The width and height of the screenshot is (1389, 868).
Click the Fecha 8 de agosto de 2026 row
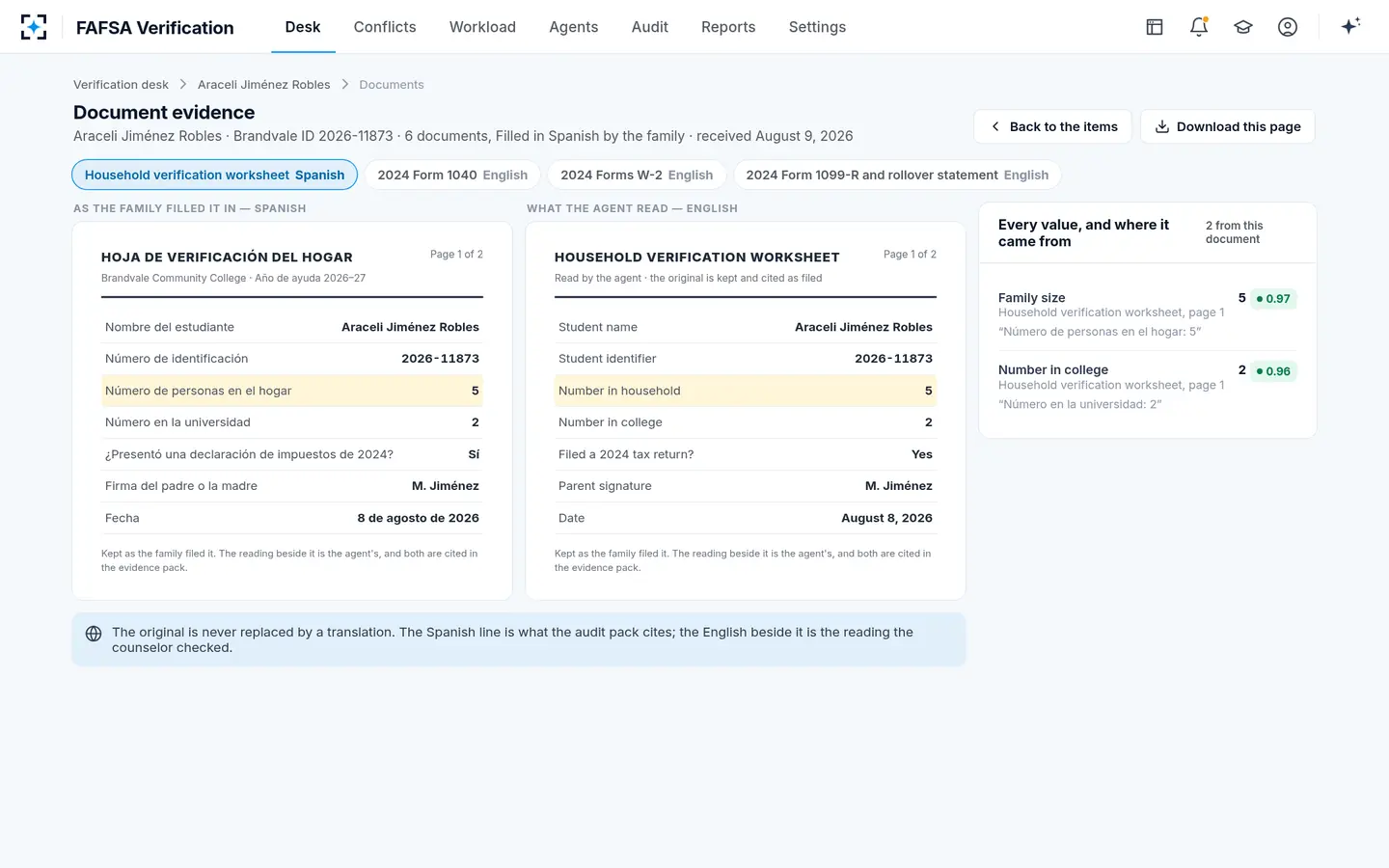[292, 518]
